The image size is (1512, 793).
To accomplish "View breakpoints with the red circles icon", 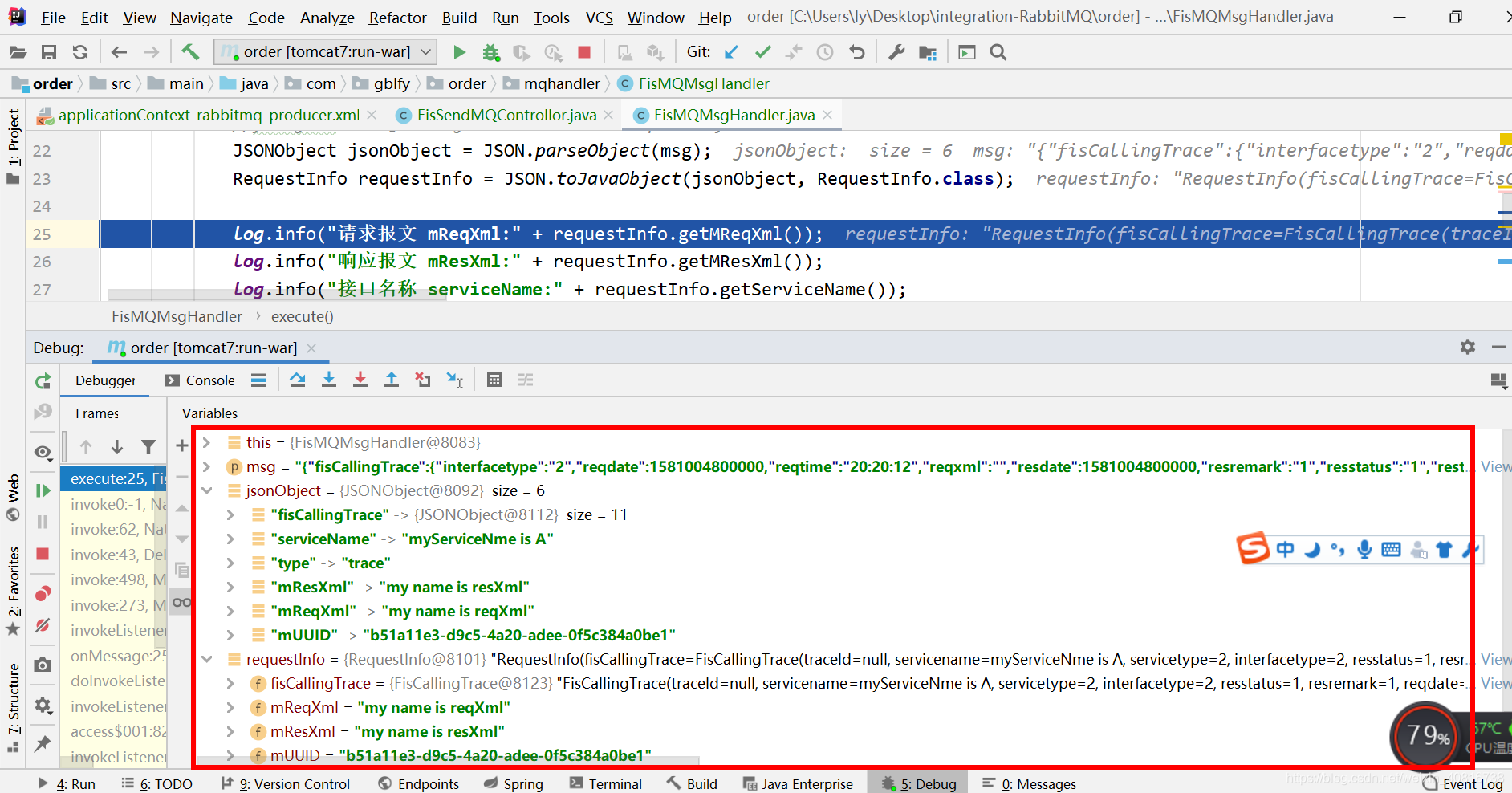I will (43, 593).
